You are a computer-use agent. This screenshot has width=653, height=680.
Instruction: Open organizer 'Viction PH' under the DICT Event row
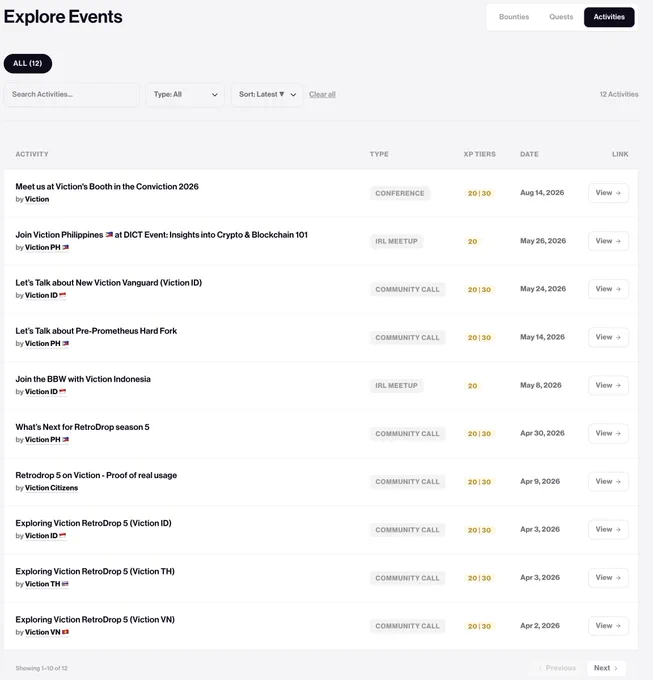tap(47, 247)
